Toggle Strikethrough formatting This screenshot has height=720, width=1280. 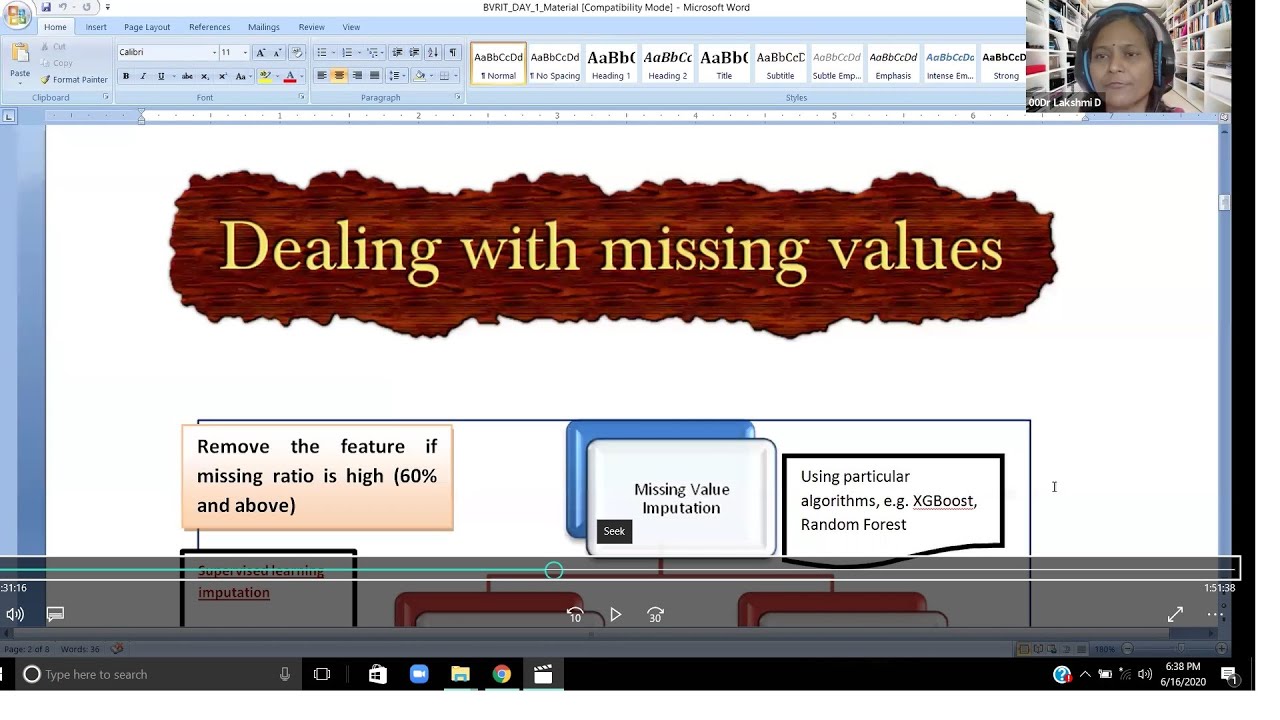(187, 76)
